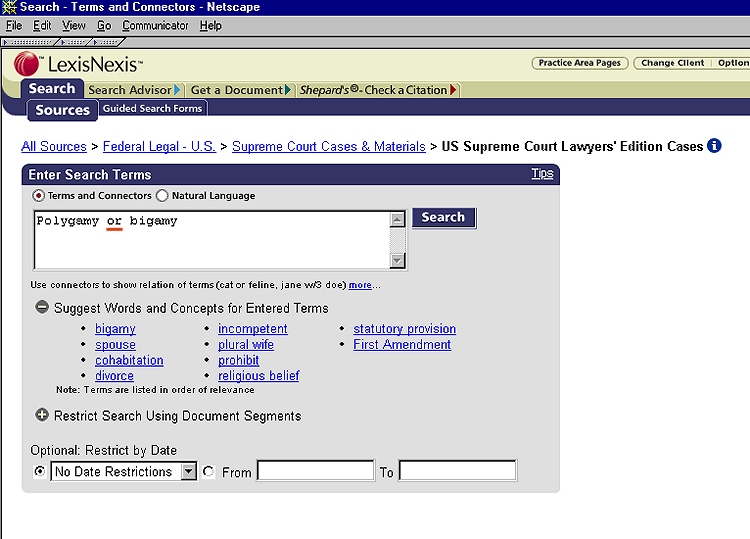The height and width of the screenshot is (539, 750).
Task: Collapse the first Netscape toolbar handle
Action: [x=29, y=43]
